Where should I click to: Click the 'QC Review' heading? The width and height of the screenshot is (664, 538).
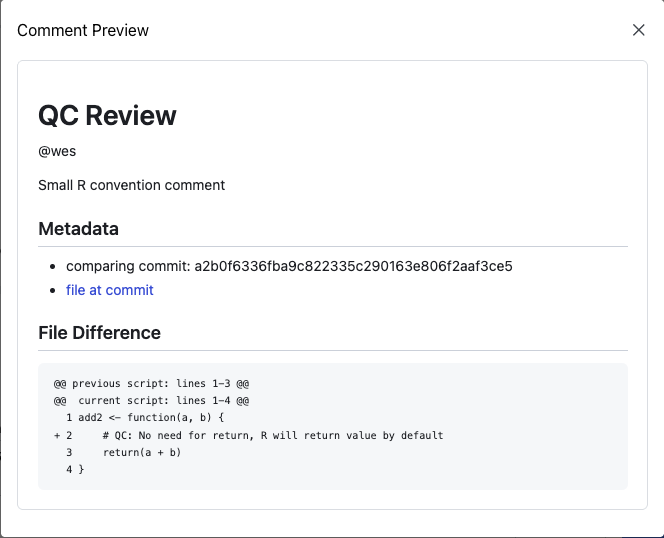click(107, 116)
